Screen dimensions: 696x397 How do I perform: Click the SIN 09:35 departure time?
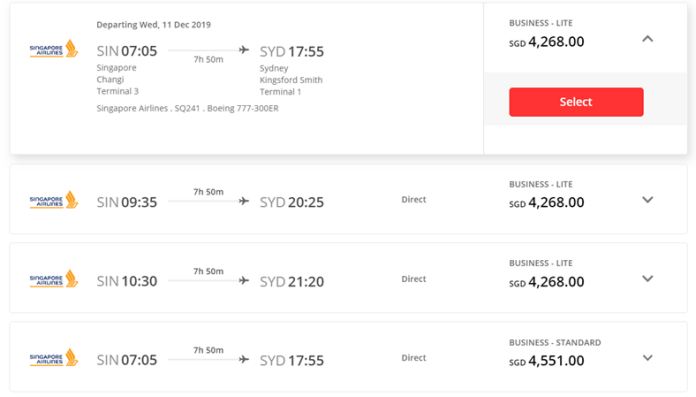pyautogui.click(x=127, y=202)
